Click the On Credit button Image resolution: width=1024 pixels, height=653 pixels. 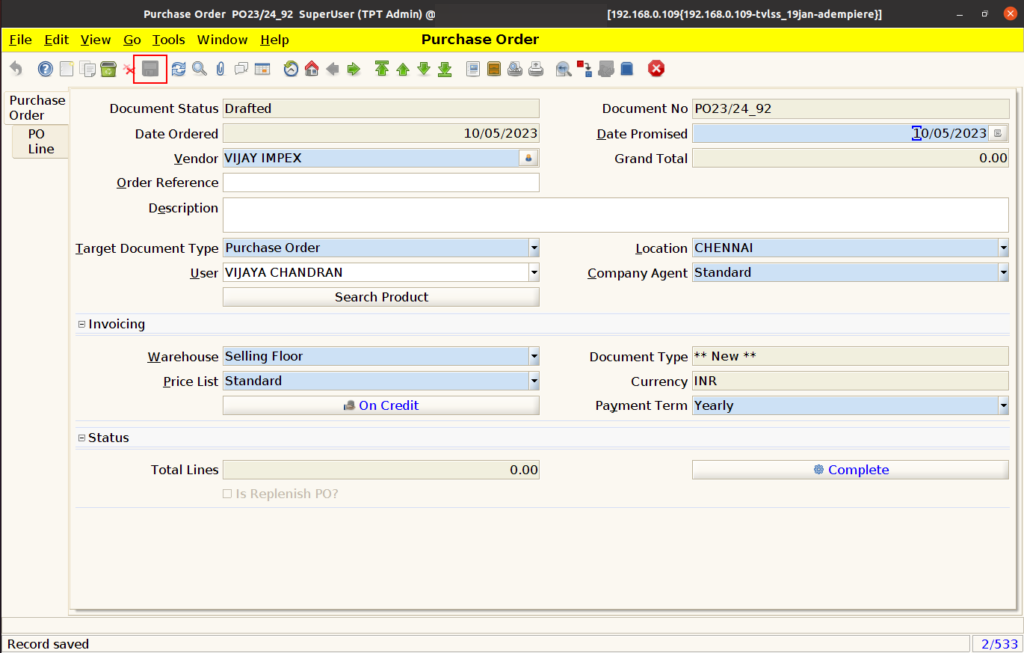381,406
